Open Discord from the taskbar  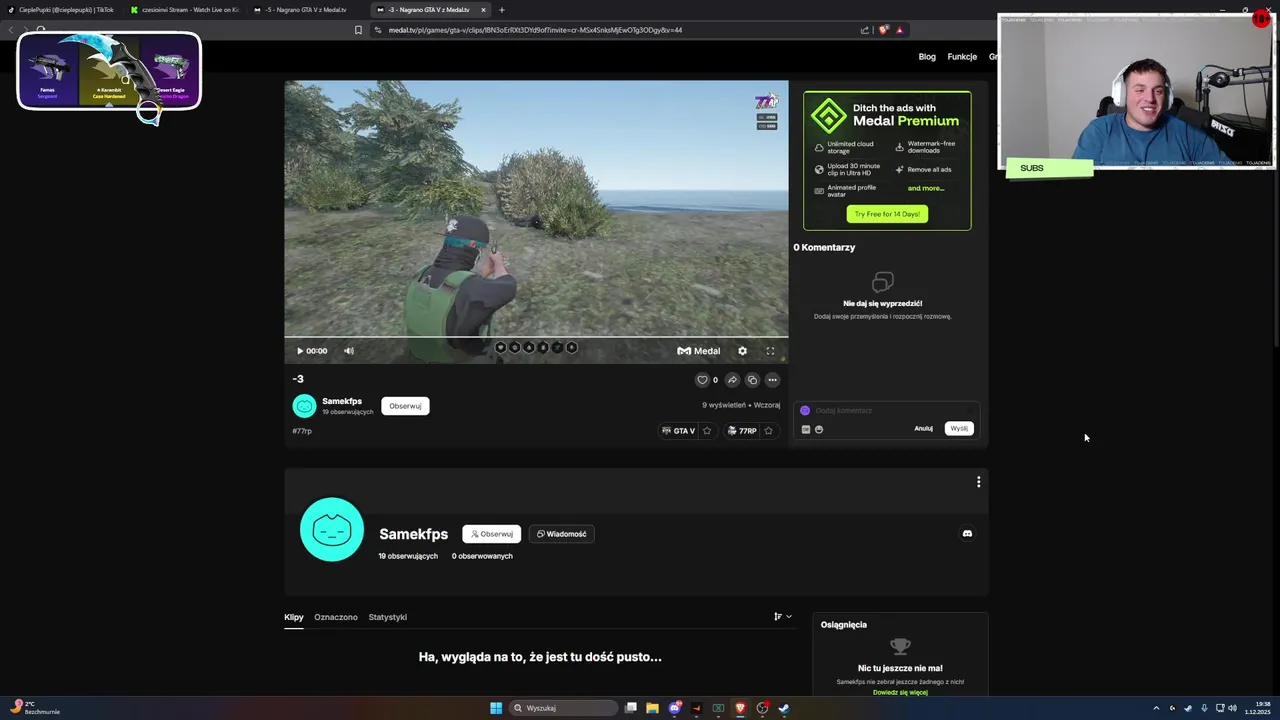click(x=675, y=708)
